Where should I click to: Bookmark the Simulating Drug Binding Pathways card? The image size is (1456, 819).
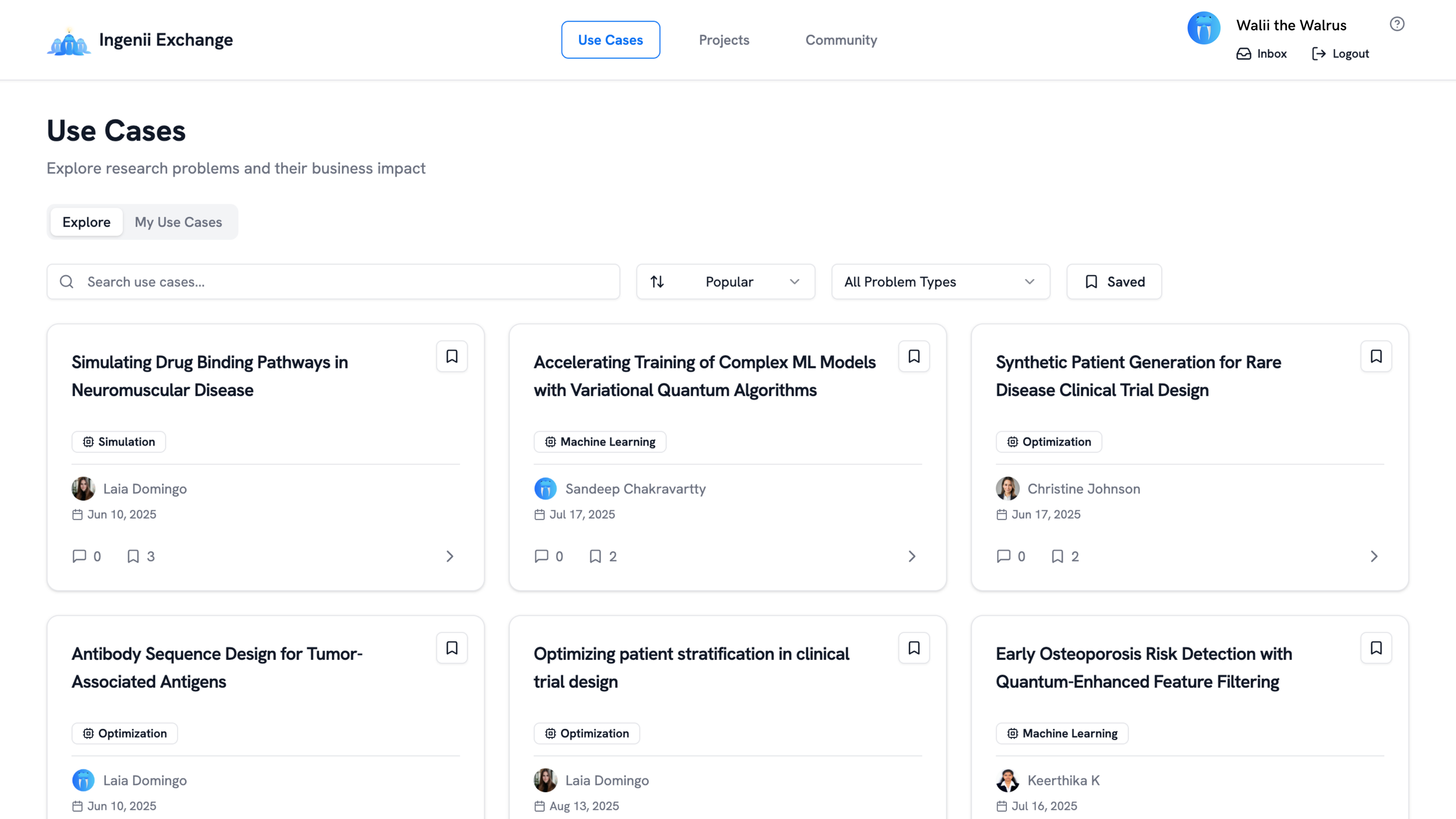[451, 356]
